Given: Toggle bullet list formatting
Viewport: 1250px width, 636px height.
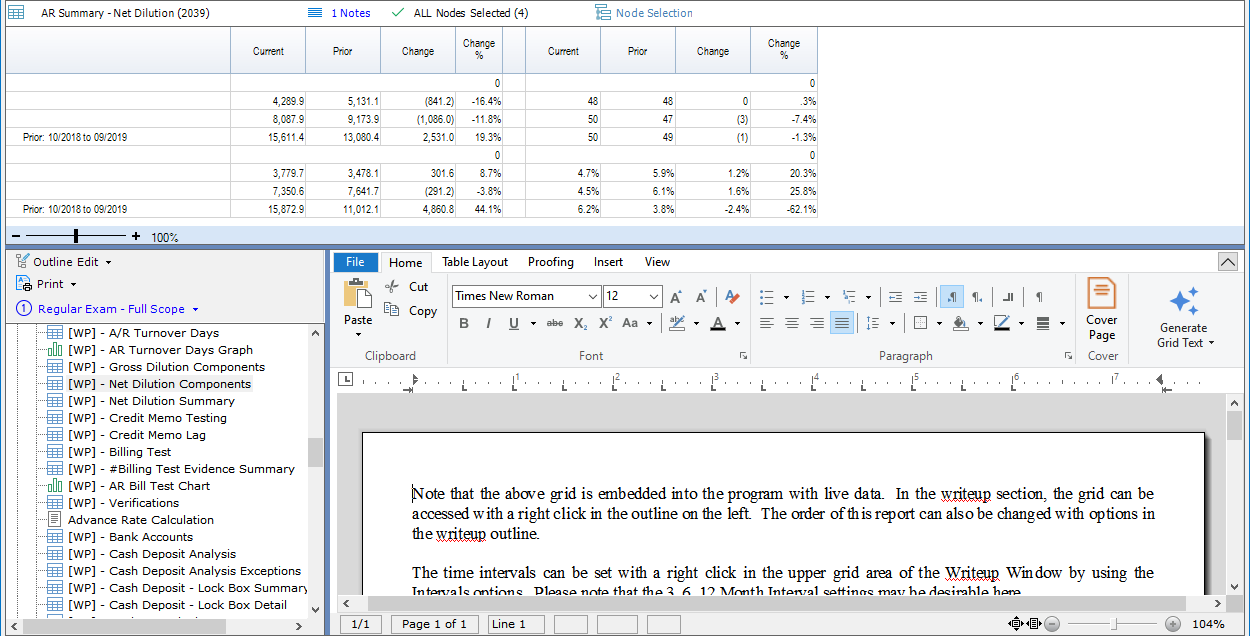Looking at the screenshot, I should 766,296.
